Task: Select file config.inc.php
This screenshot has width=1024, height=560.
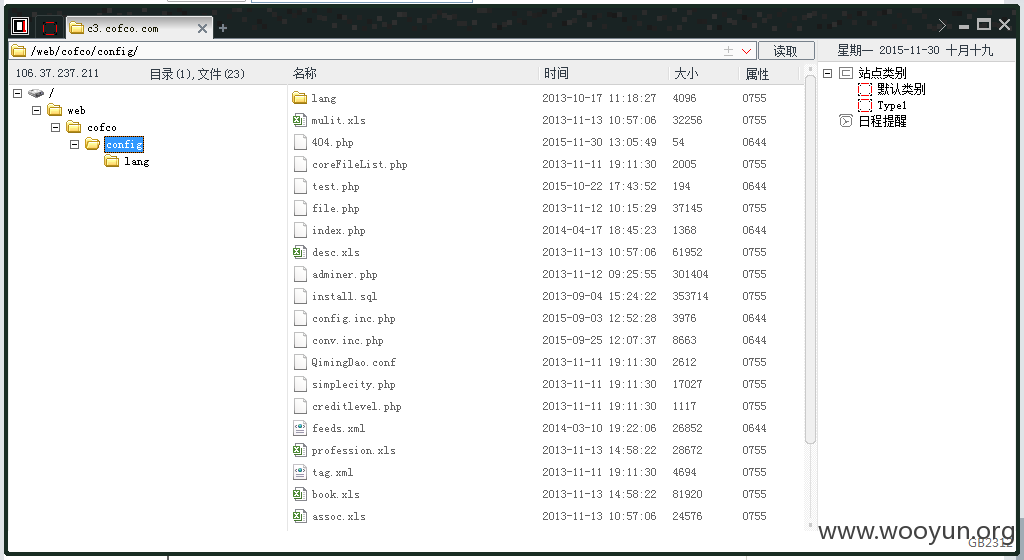Action: point(353,319)
